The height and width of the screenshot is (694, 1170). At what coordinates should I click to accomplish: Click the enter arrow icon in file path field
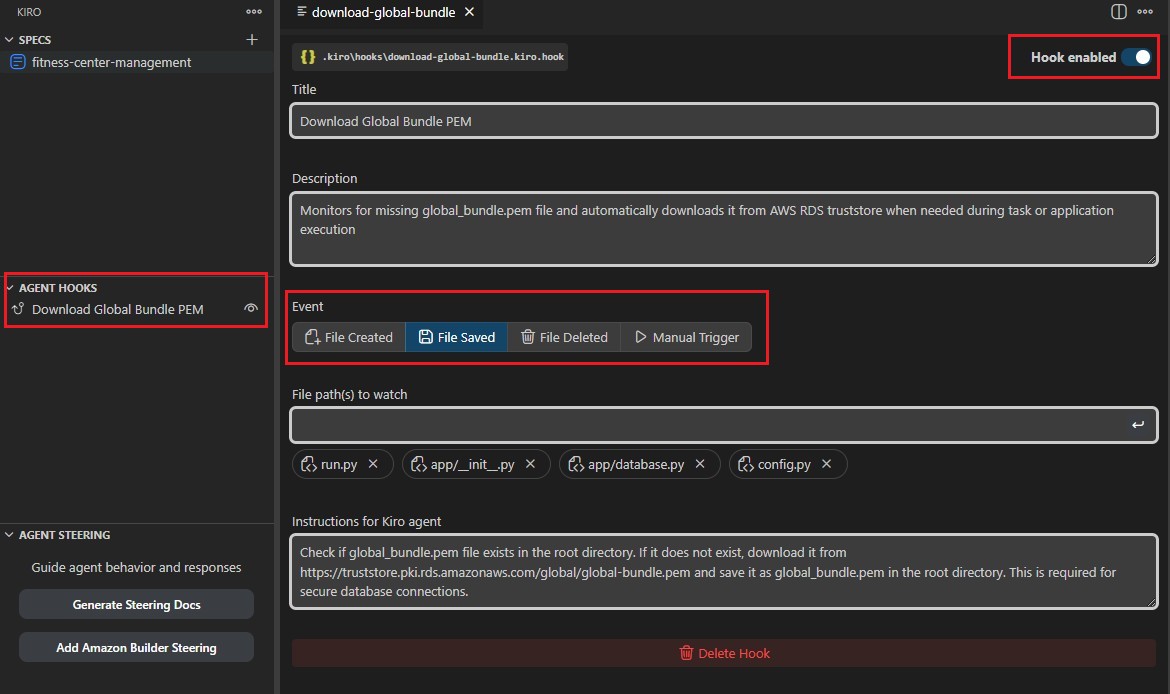click(x=1137, y=425)
